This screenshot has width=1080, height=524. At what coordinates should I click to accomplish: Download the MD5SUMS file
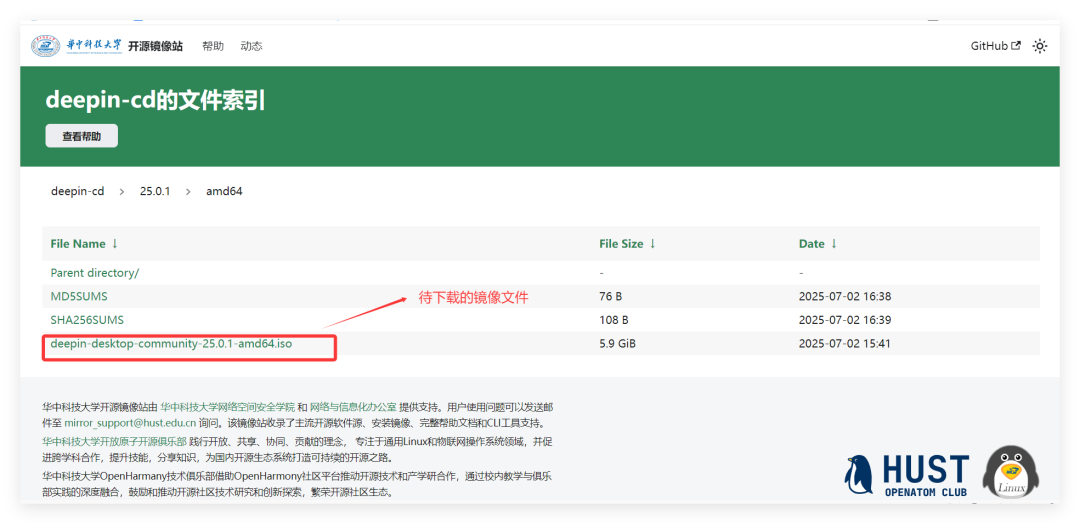click(79, 296)
